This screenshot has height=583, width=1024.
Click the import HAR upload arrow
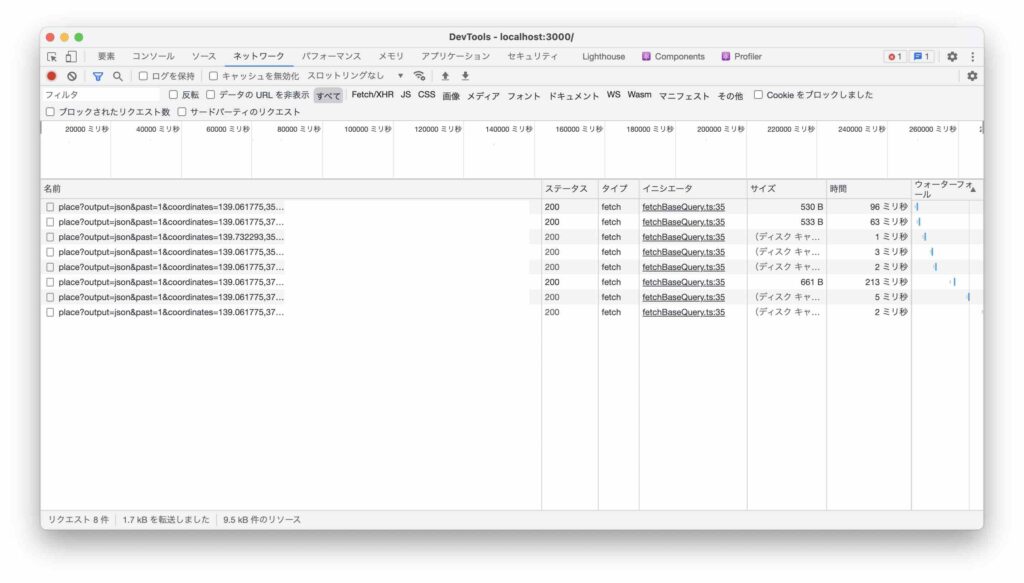tap(445, 76)
